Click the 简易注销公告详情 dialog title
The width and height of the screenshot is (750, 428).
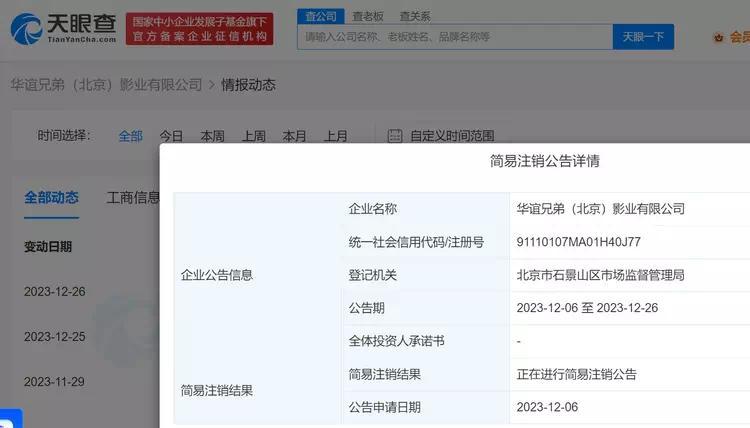click(544, 161)
